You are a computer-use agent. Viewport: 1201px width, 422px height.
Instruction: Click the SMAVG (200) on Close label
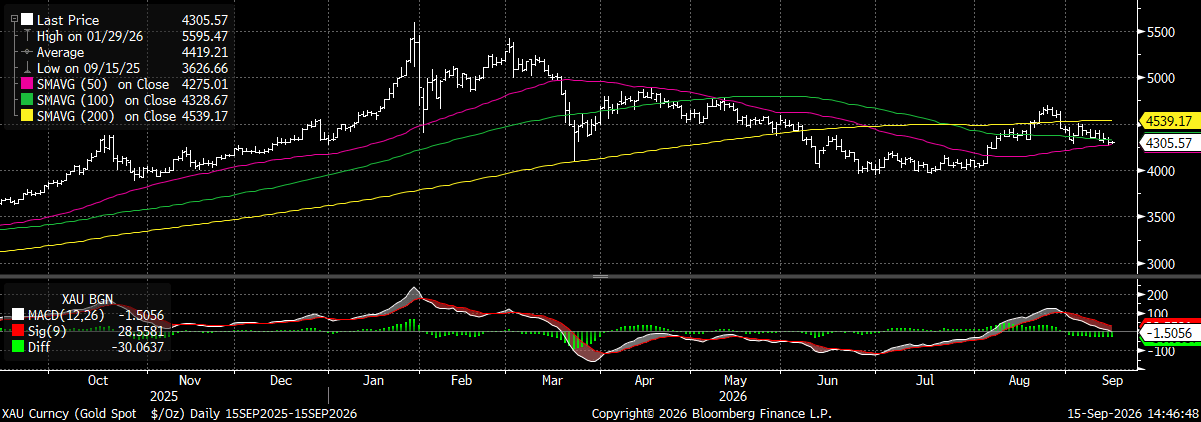click(x=105, y=116)
